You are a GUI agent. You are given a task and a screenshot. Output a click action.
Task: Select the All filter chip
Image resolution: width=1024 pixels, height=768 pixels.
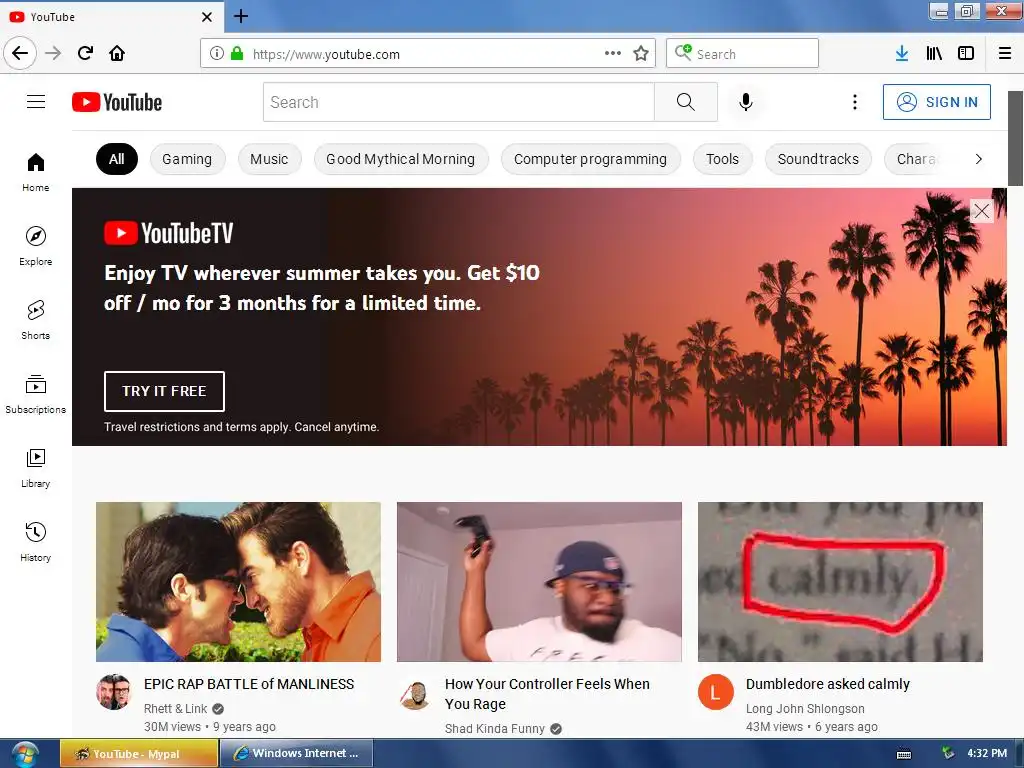[x=117, y=159]
